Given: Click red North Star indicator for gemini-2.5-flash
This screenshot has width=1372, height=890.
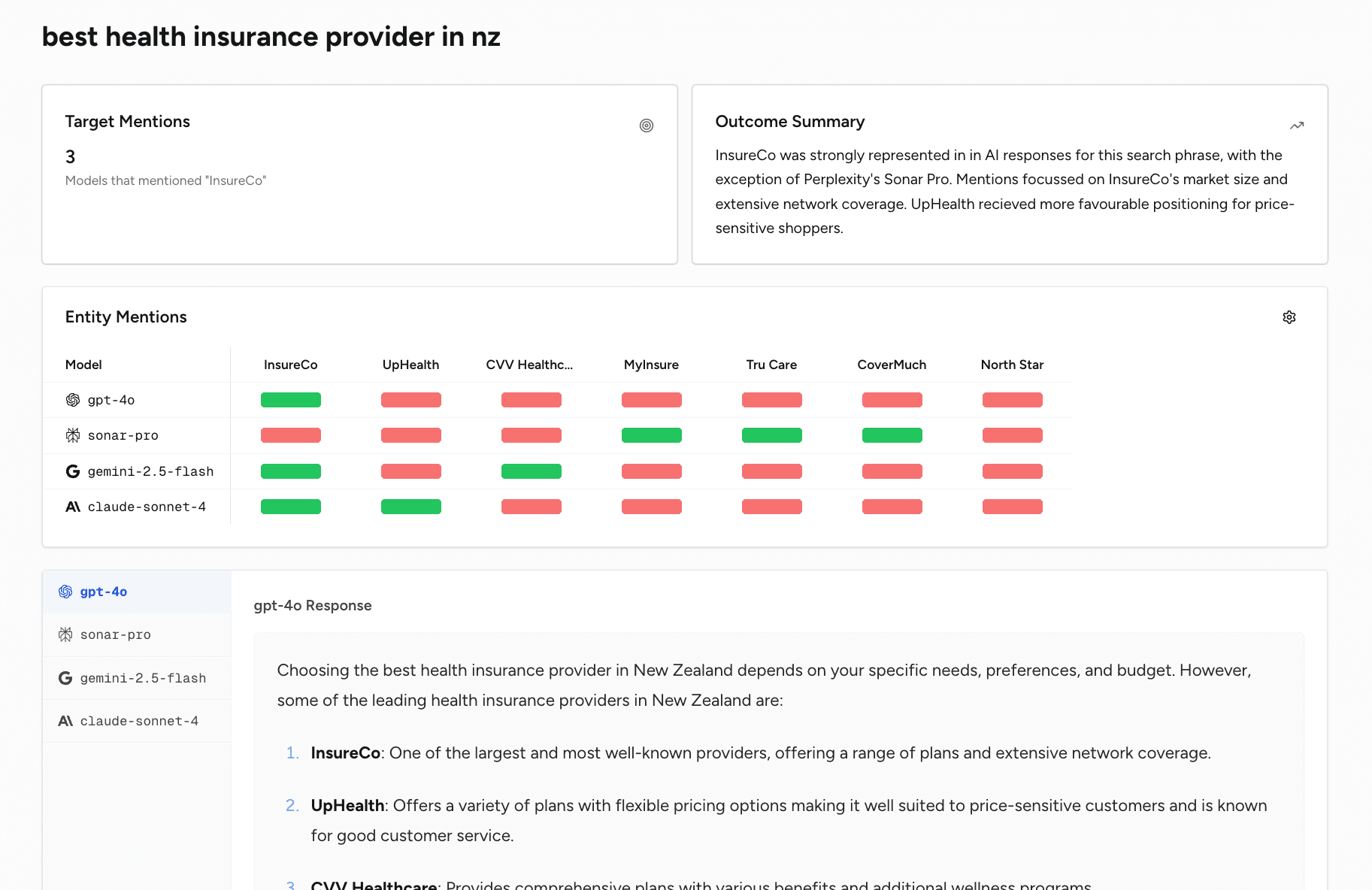Looking at the screenshot, I should pyautogui.click(x=1013, y=471).
